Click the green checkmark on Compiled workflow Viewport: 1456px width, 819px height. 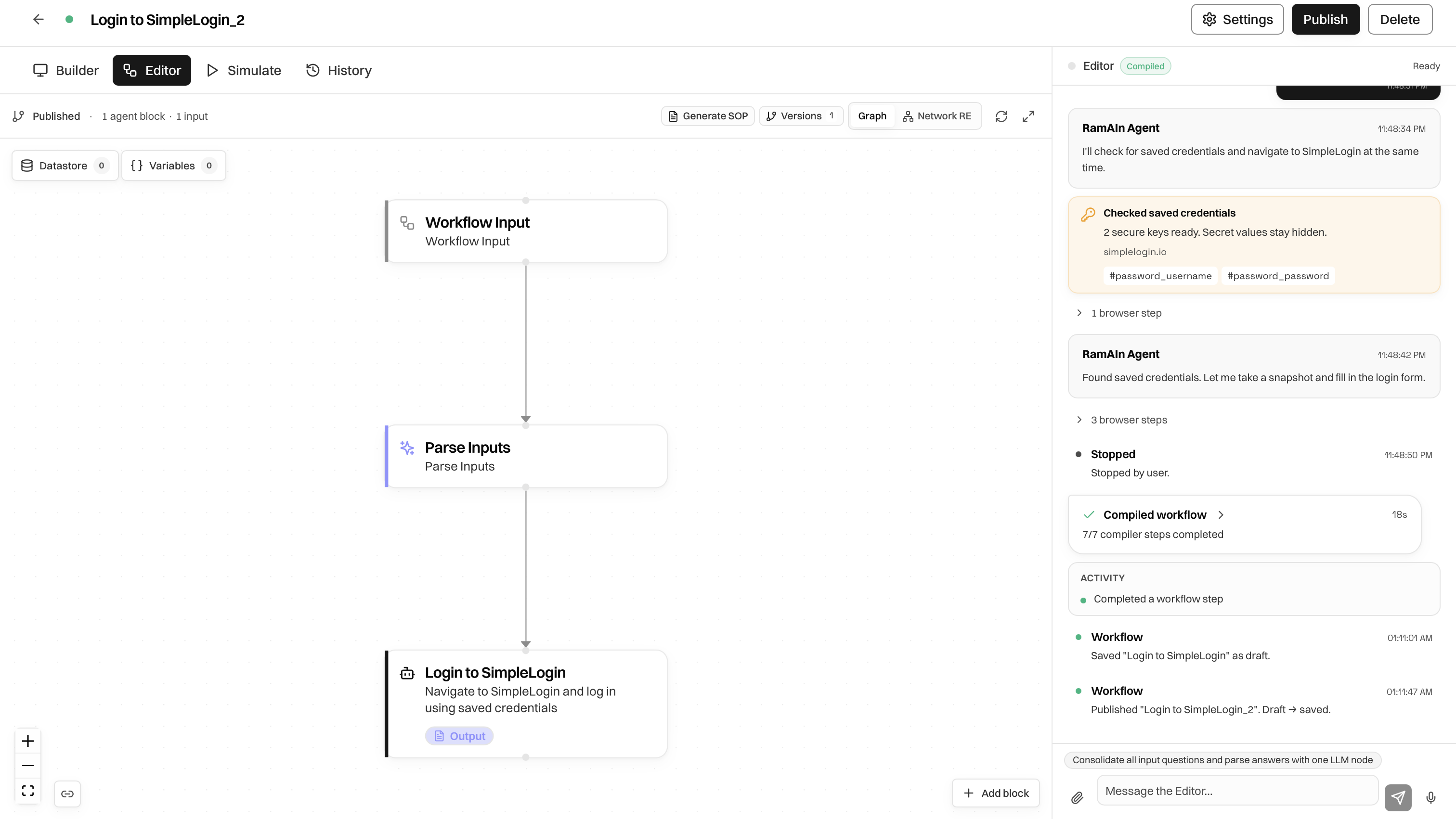click(x=1089, y=514)
